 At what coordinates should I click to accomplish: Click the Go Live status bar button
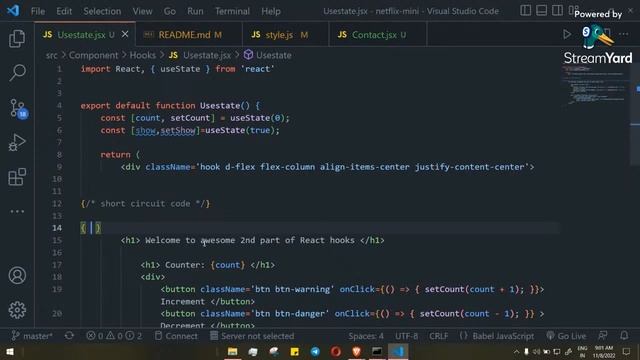point(567,336)
